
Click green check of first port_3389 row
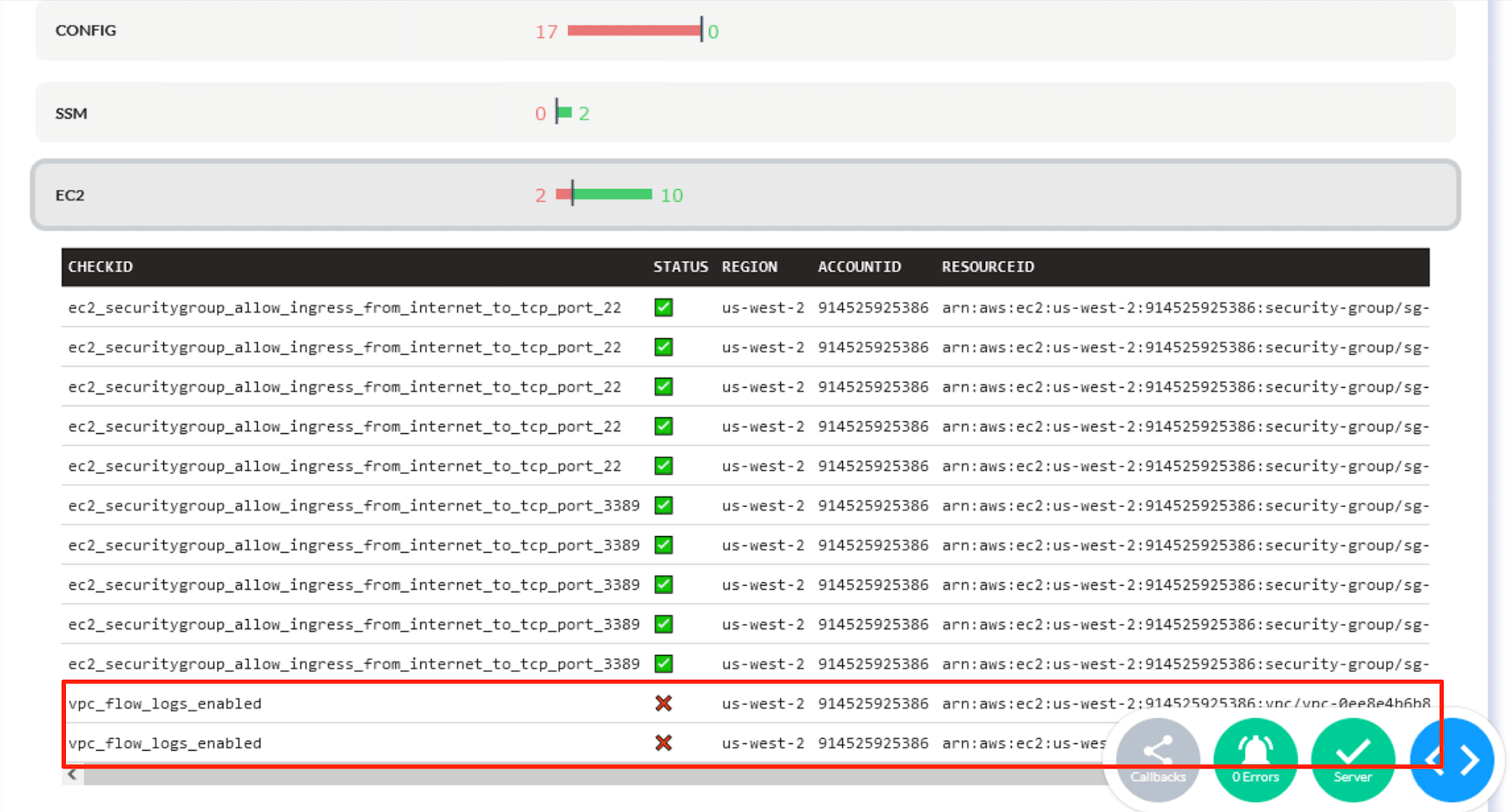[x=664, y=505]
